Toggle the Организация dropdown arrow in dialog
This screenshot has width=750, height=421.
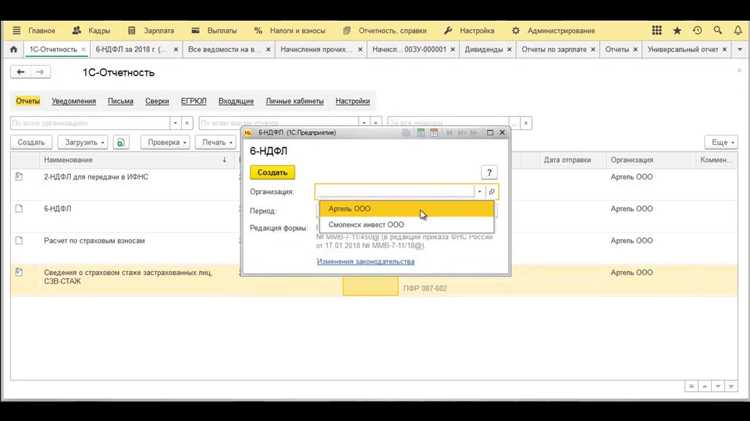[x=479, y=192]
